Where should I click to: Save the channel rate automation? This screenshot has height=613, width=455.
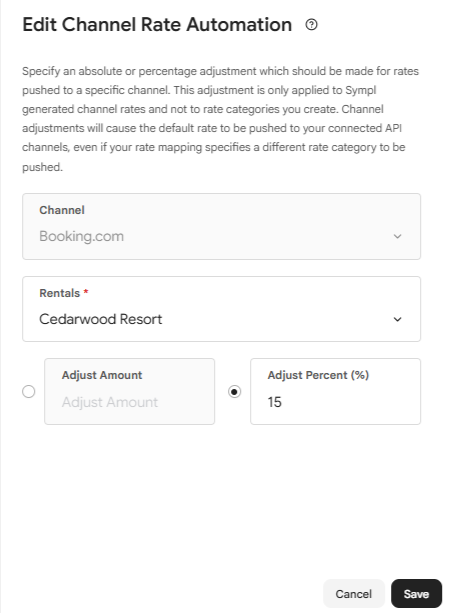416,594
